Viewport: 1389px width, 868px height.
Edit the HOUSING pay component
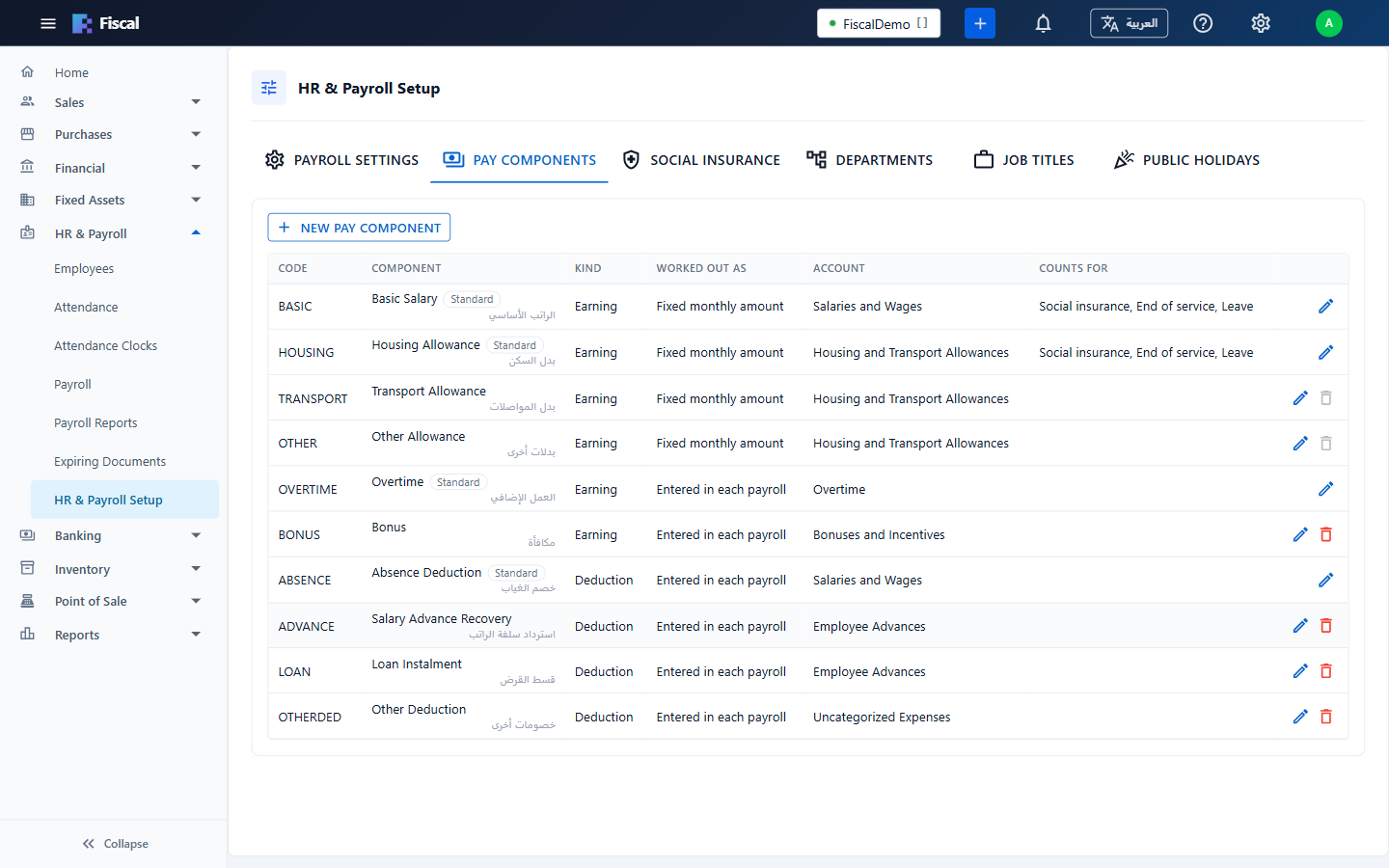coord(1326,352)
